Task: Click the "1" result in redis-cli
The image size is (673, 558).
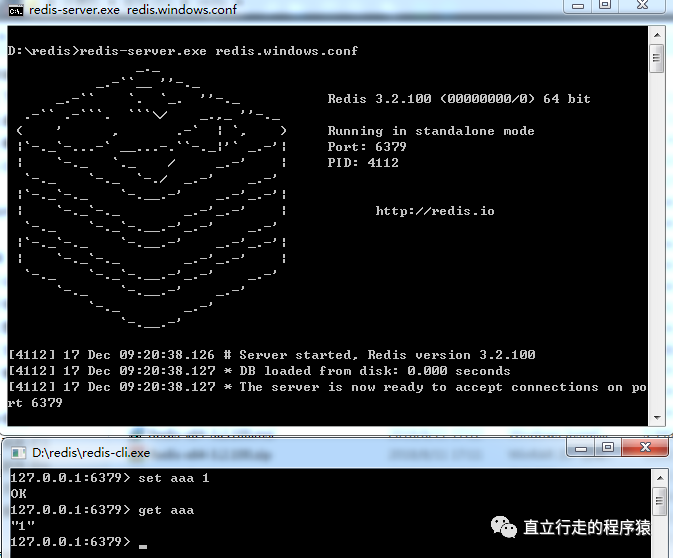Action: coord(23,525)
